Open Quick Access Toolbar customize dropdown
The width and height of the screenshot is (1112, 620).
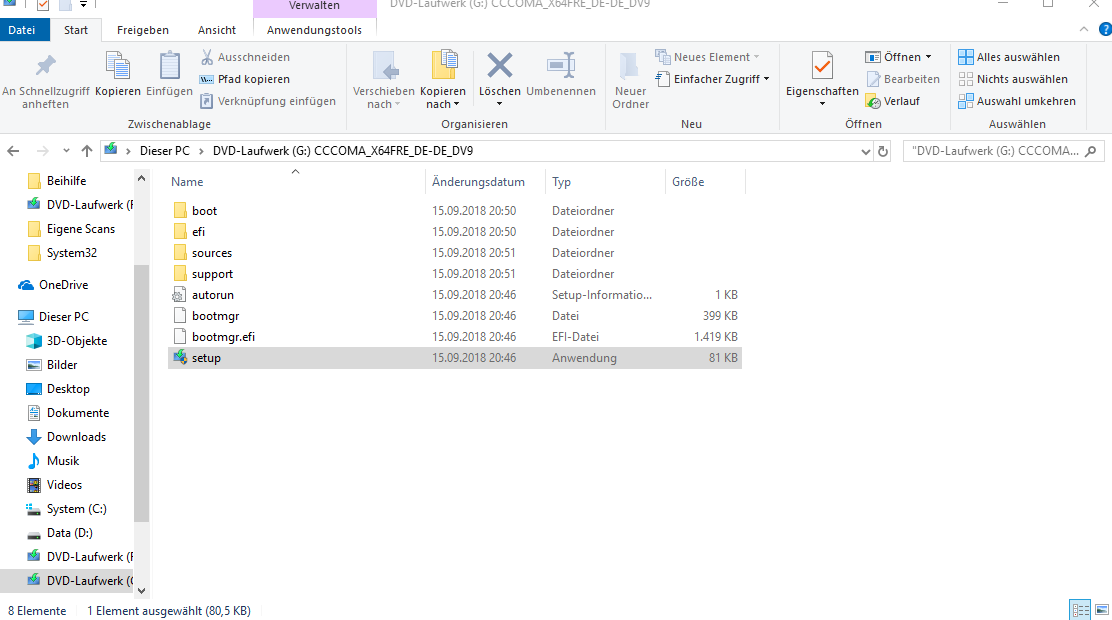click(x=83, y=4)
